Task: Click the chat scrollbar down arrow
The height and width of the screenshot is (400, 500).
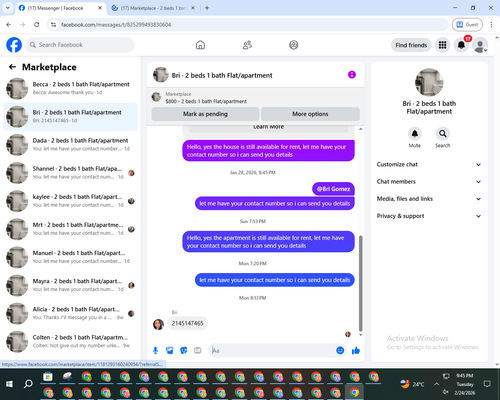Action: pos(360,334)
